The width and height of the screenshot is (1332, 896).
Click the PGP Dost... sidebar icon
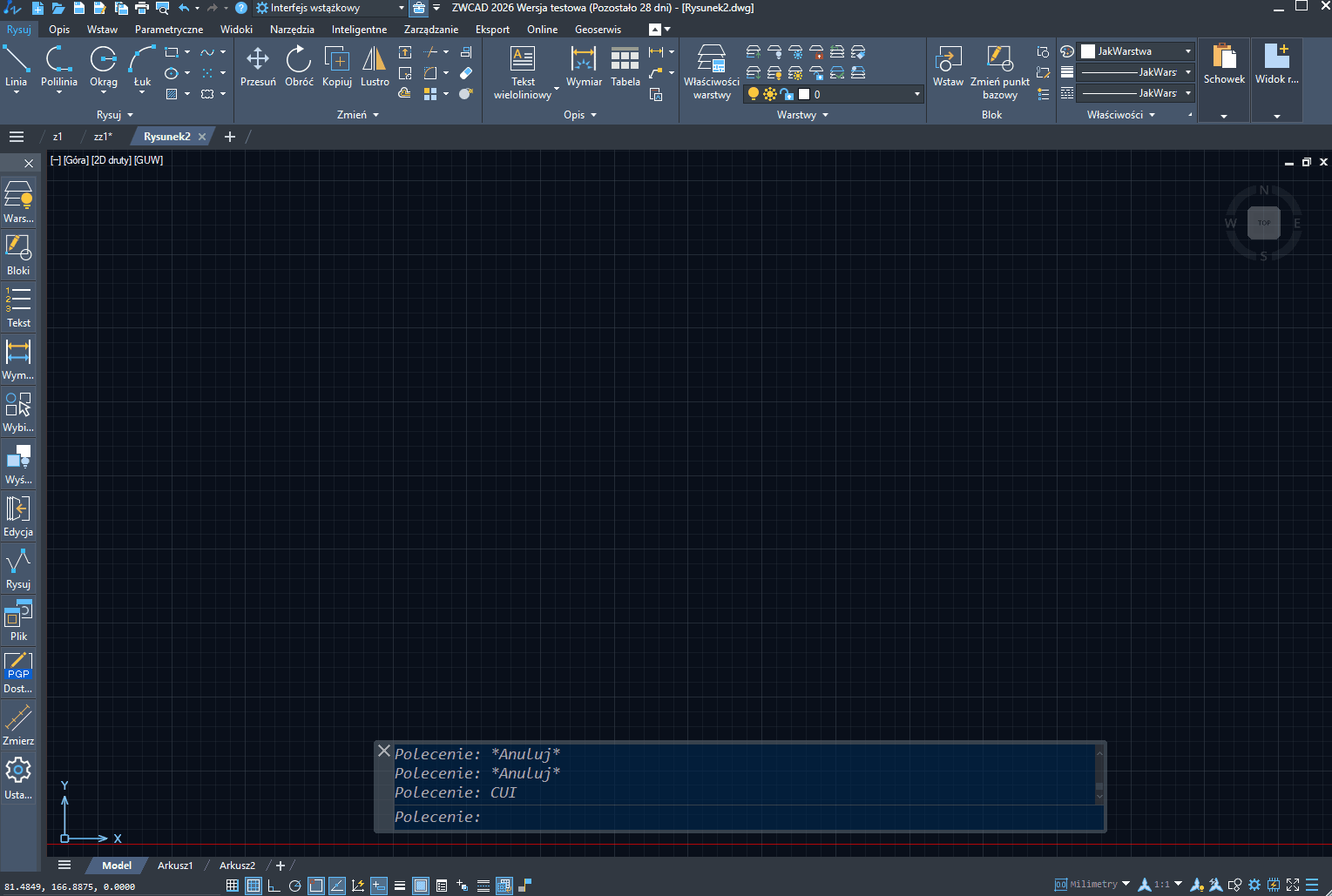coord(18,672)
